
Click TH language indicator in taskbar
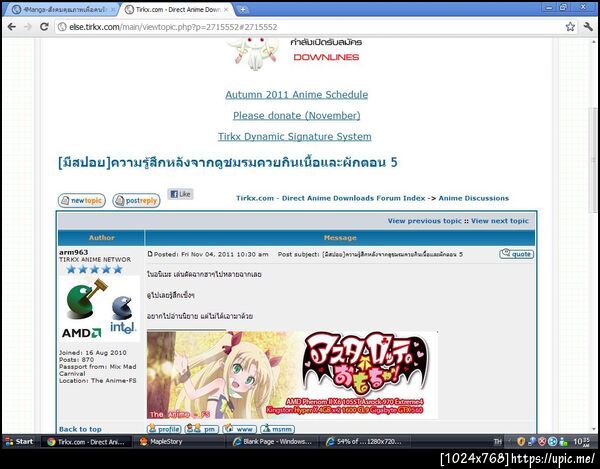[x=497, y=442]
